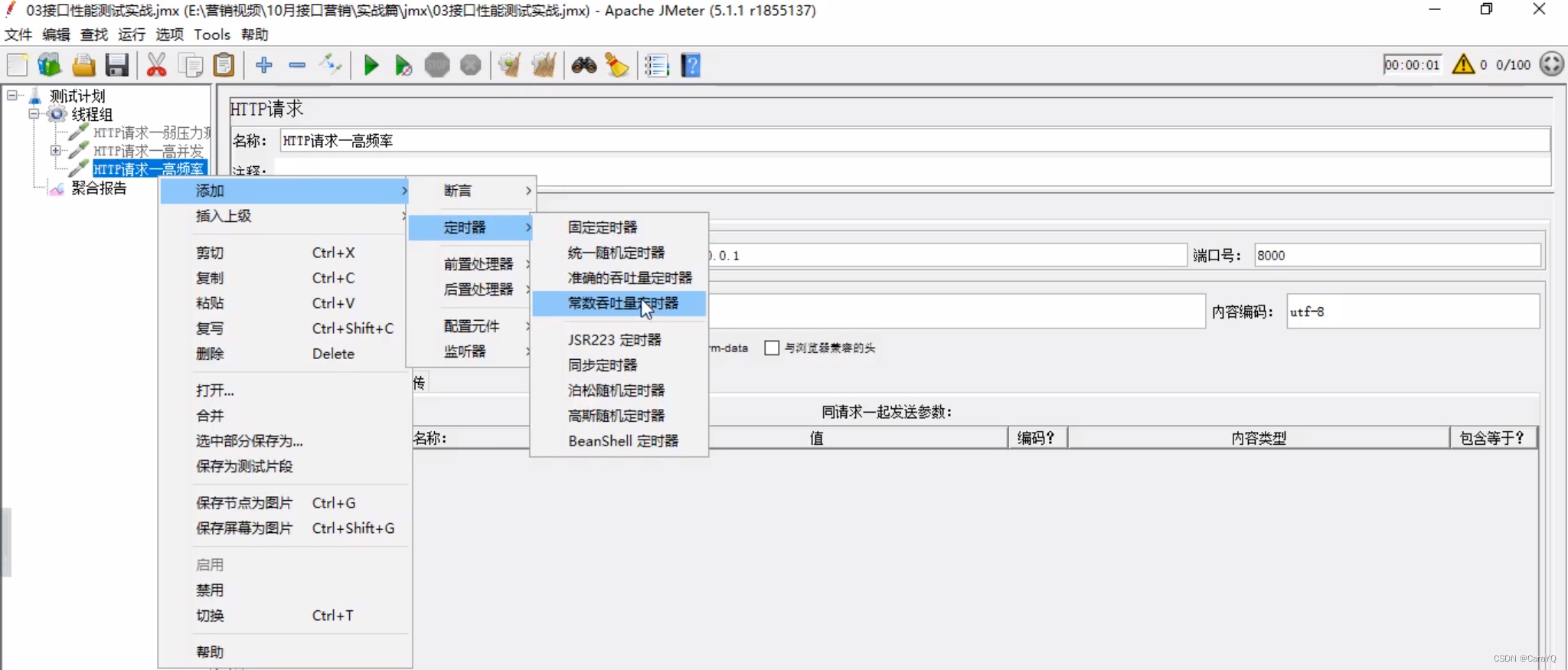Viewport: 1568px width, 670px height.
Task: Clear results with the single broom icon
Action: coord(510,65)
